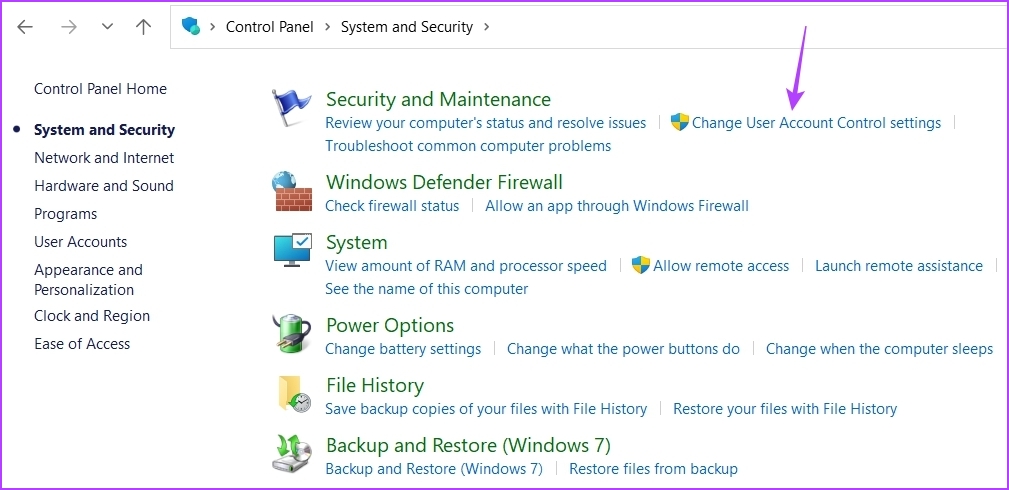
Task: Click the Backup and Restore drive icon
Action: tap(292, 453)
